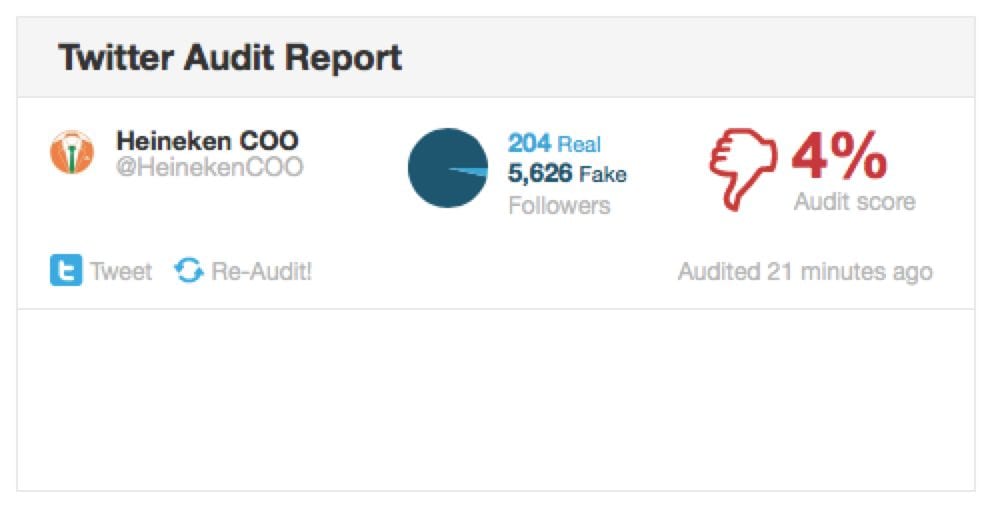Select the 204 Real followers count
This screenshot has width=1000, height=532.
tap(554, 144)
